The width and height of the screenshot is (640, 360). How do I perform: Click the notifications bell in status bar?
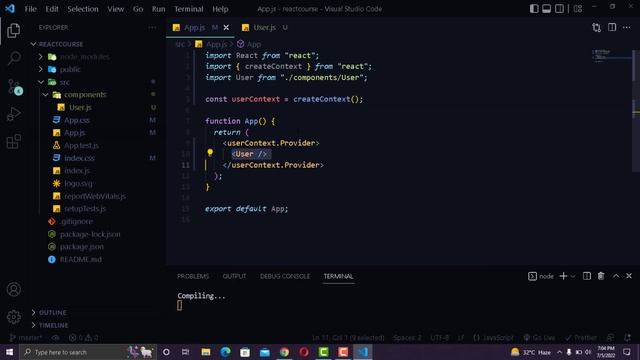tap(627, 338)
